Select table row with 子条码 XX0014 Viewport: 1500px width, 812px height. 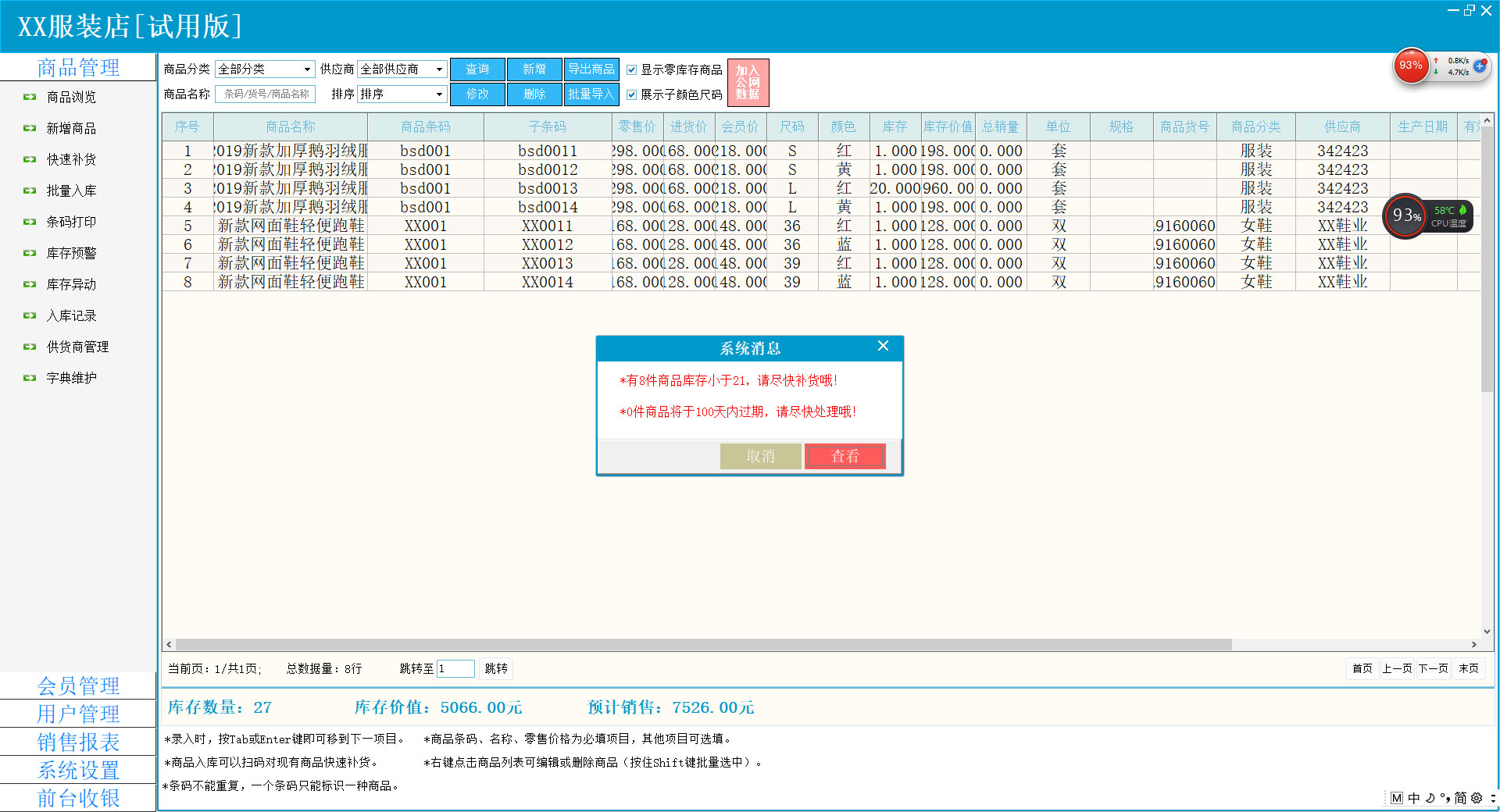pyautogui.click(x=821, y=282)
